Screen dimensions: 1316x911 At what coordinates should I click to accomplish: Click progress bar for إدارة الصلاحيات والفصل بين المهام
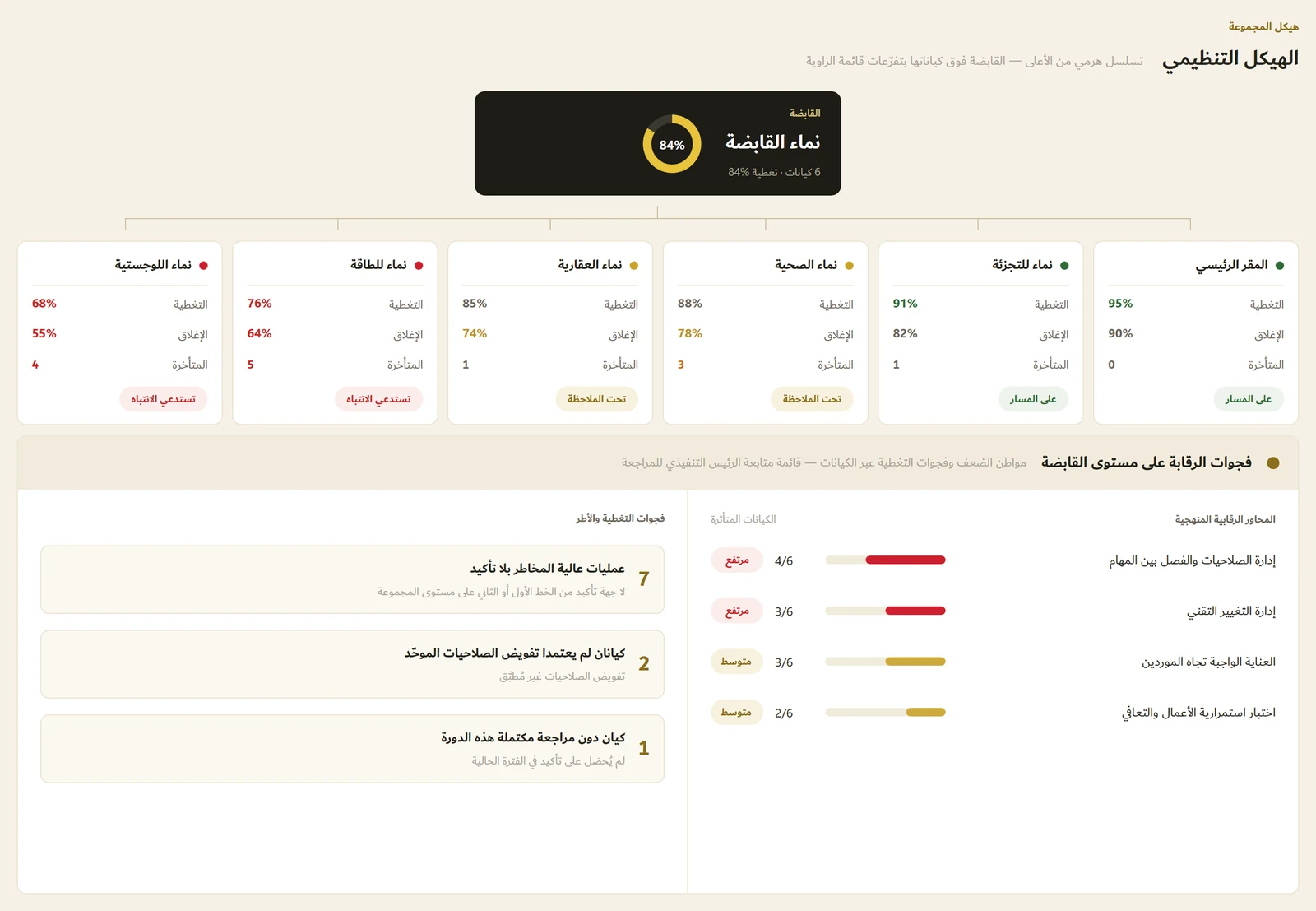[885, 560]
